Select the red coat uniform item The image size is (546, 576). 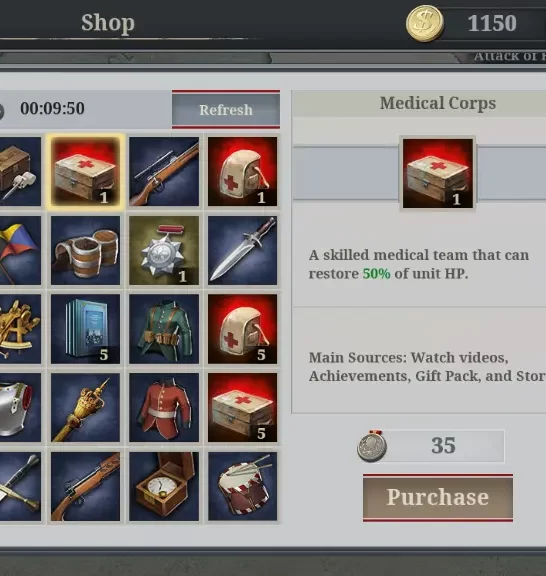pos(164,407)
